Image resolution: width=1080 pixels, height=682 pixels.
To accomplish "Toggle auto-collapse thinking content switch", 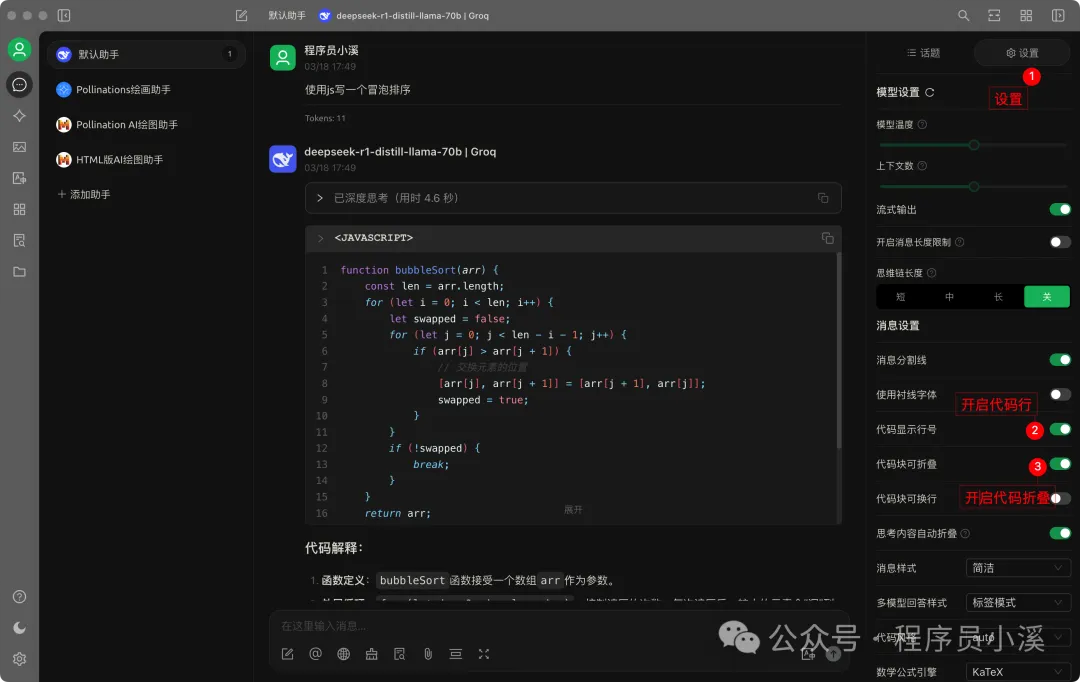I will click(1060, 533).
